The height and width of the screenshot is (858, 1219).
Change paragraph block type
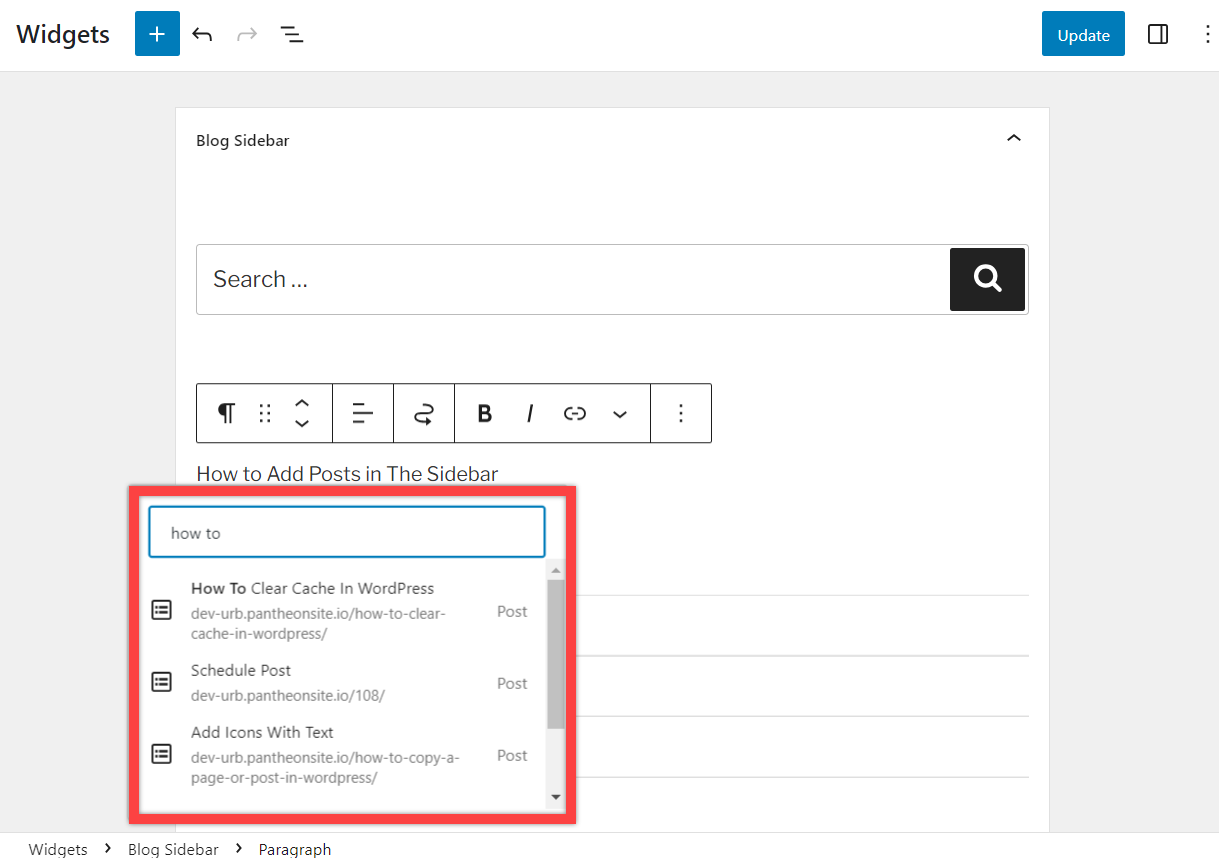coord(227,413)
